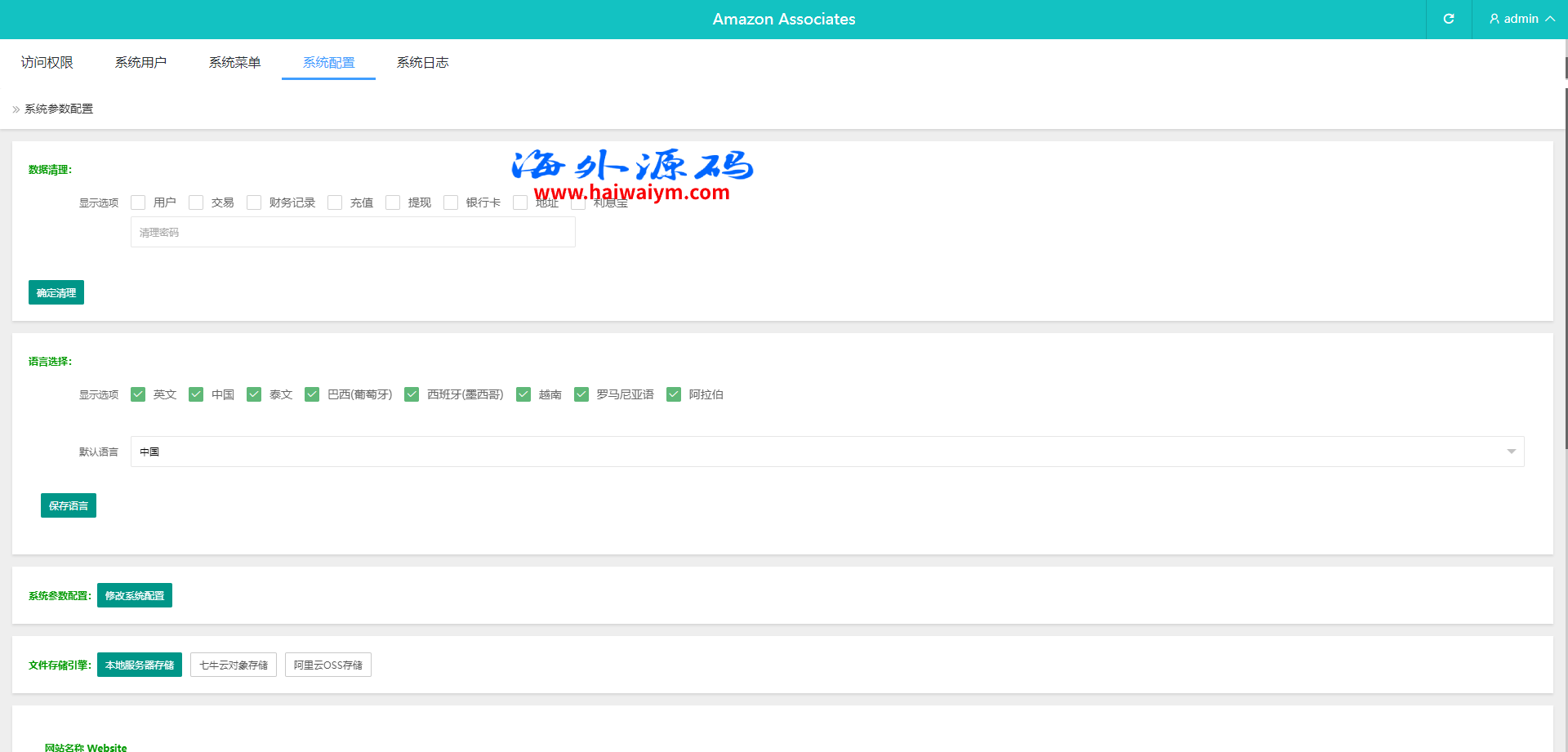The image size is (1568, 752).
Task: Click the 保存语言 button
Action: [x=69, y=505]
